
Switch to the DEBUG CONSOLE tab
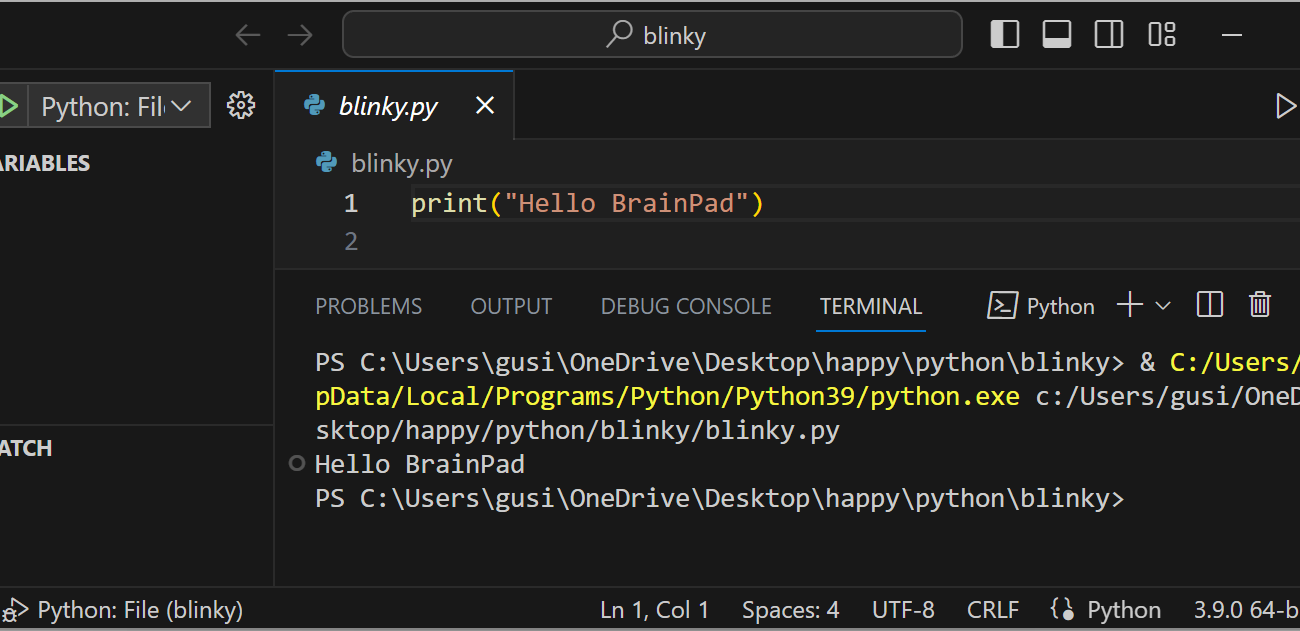[x=686, y=306]
